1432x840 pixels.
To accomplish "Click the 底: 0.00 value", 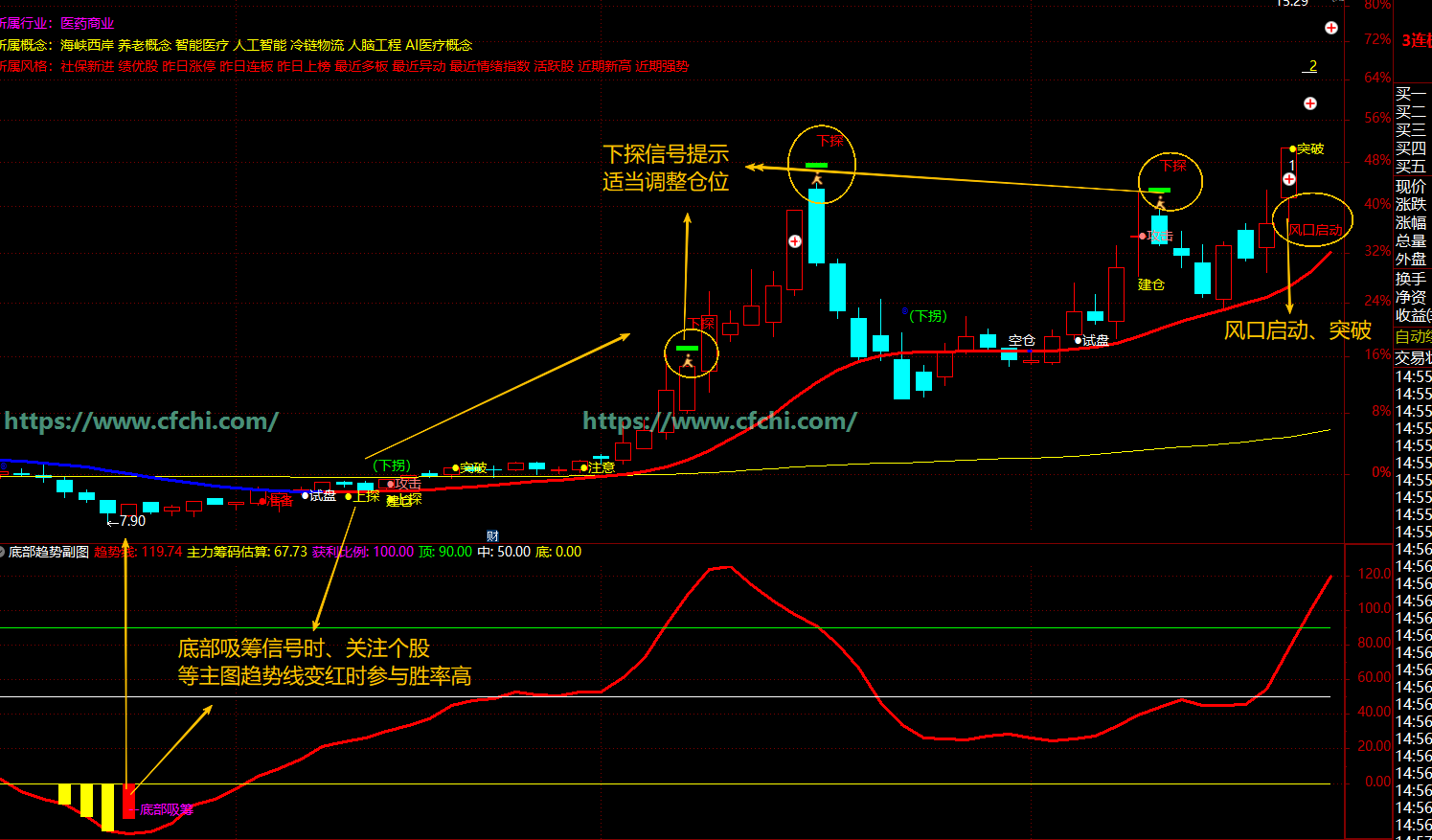I will [x=558, y=552].
